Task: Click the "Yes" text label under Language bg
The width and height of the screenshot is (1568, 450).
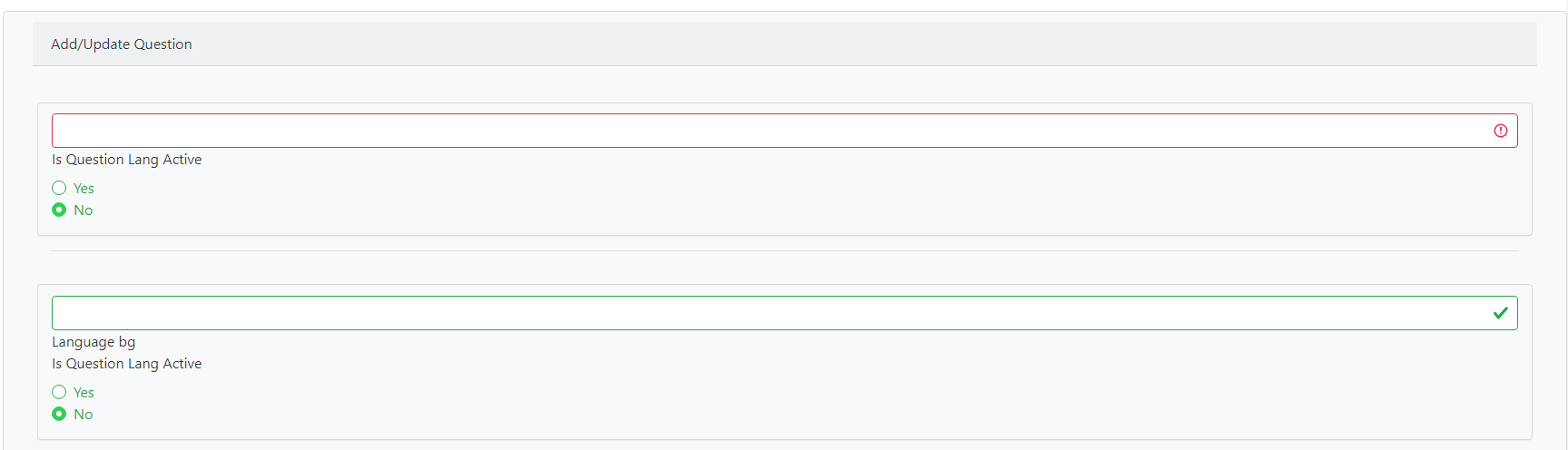Action: 84,393
